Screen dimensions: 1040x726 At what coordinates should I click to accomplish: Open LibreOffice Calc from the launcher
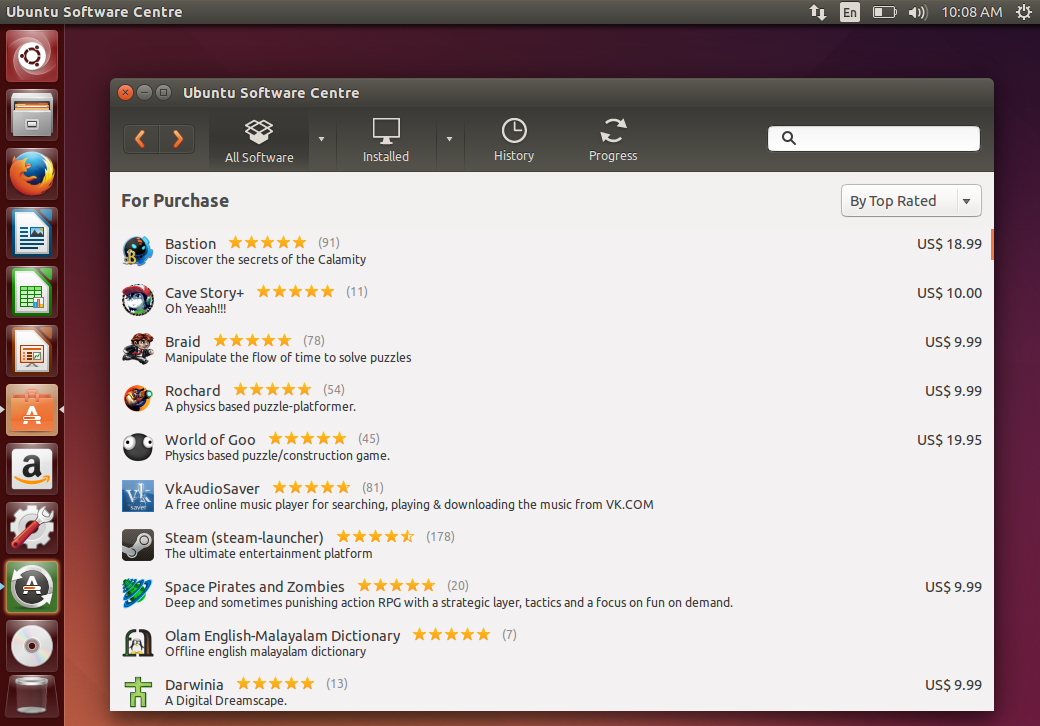(x=32, y=292)
